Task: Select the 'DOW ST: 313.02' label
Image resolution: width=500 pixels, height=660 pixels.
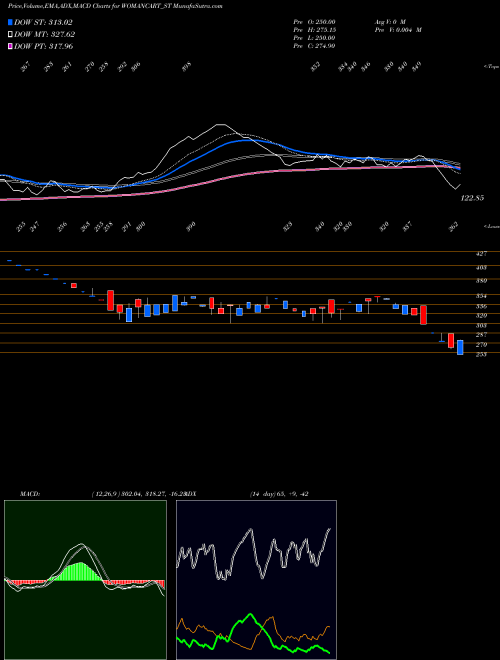Action: [x=43, y=22]
